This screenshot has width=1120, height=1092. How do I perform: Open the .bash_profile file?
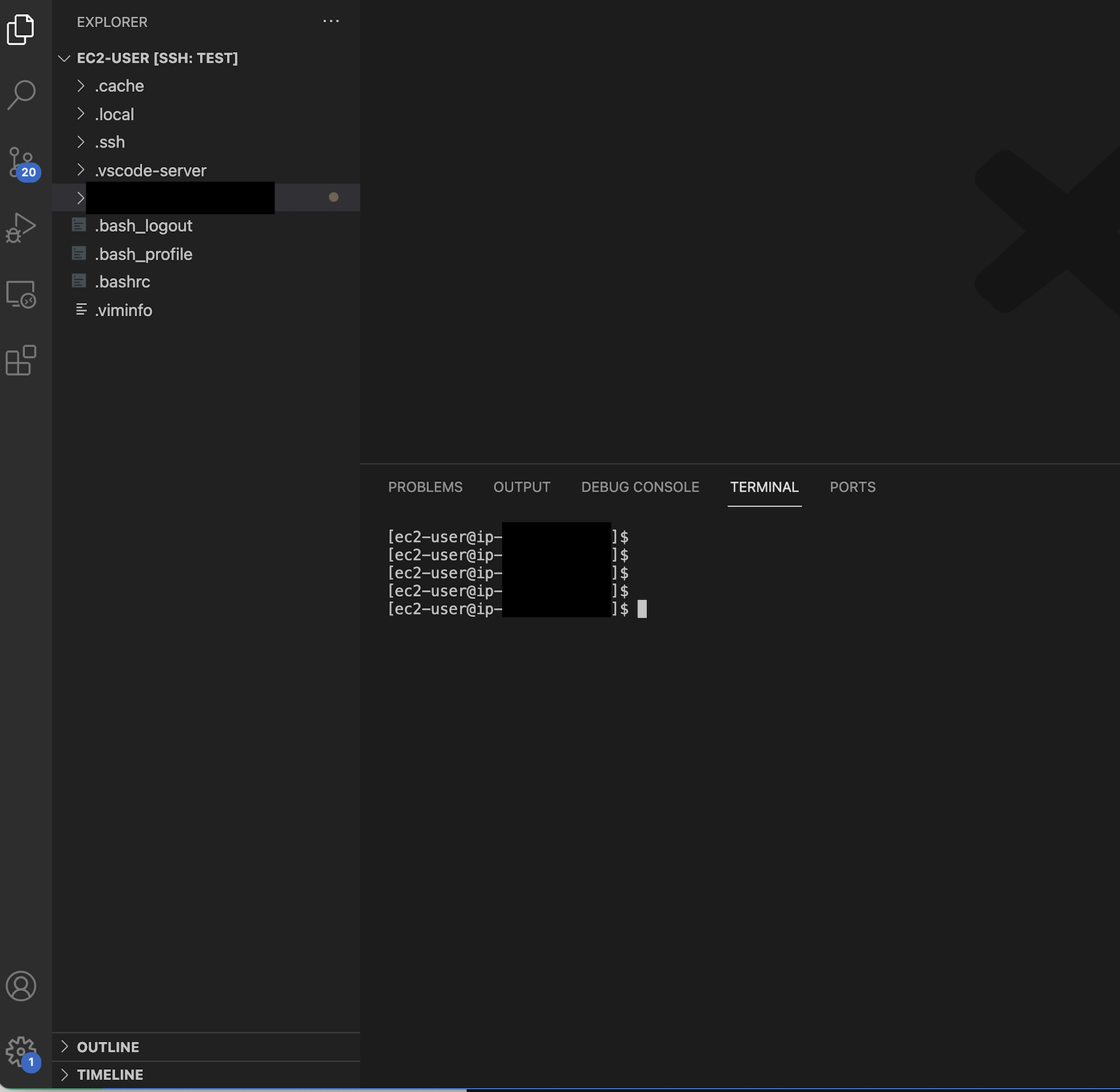[x=206, y=254]
